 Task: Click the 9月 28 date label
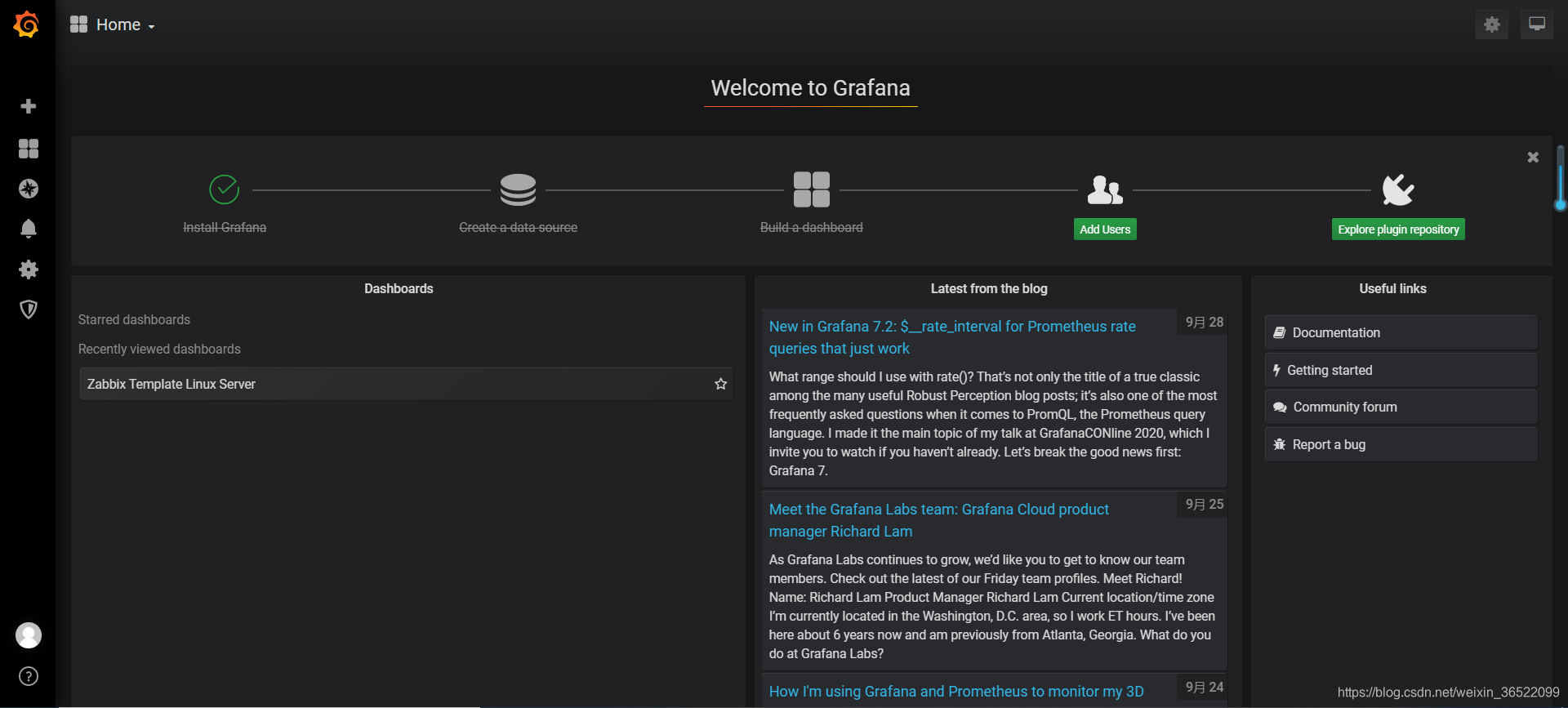tap(1205, 322)
